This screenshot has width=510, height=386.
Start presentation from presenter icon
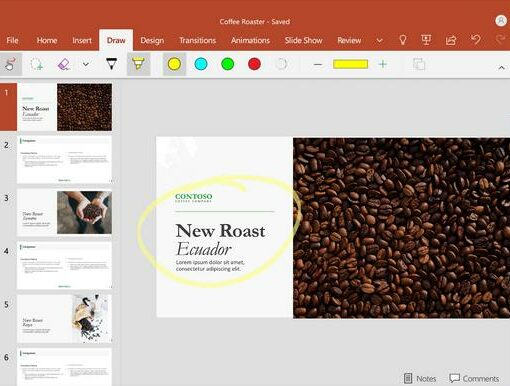pos(426,40)
